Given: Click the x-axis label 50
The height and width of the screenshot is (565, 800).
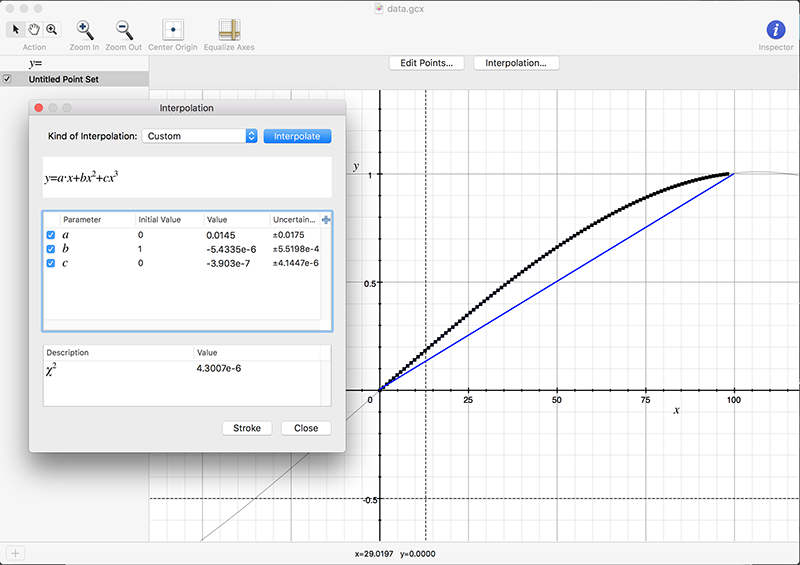Looking at the screenshot, I should pos(557,400).
